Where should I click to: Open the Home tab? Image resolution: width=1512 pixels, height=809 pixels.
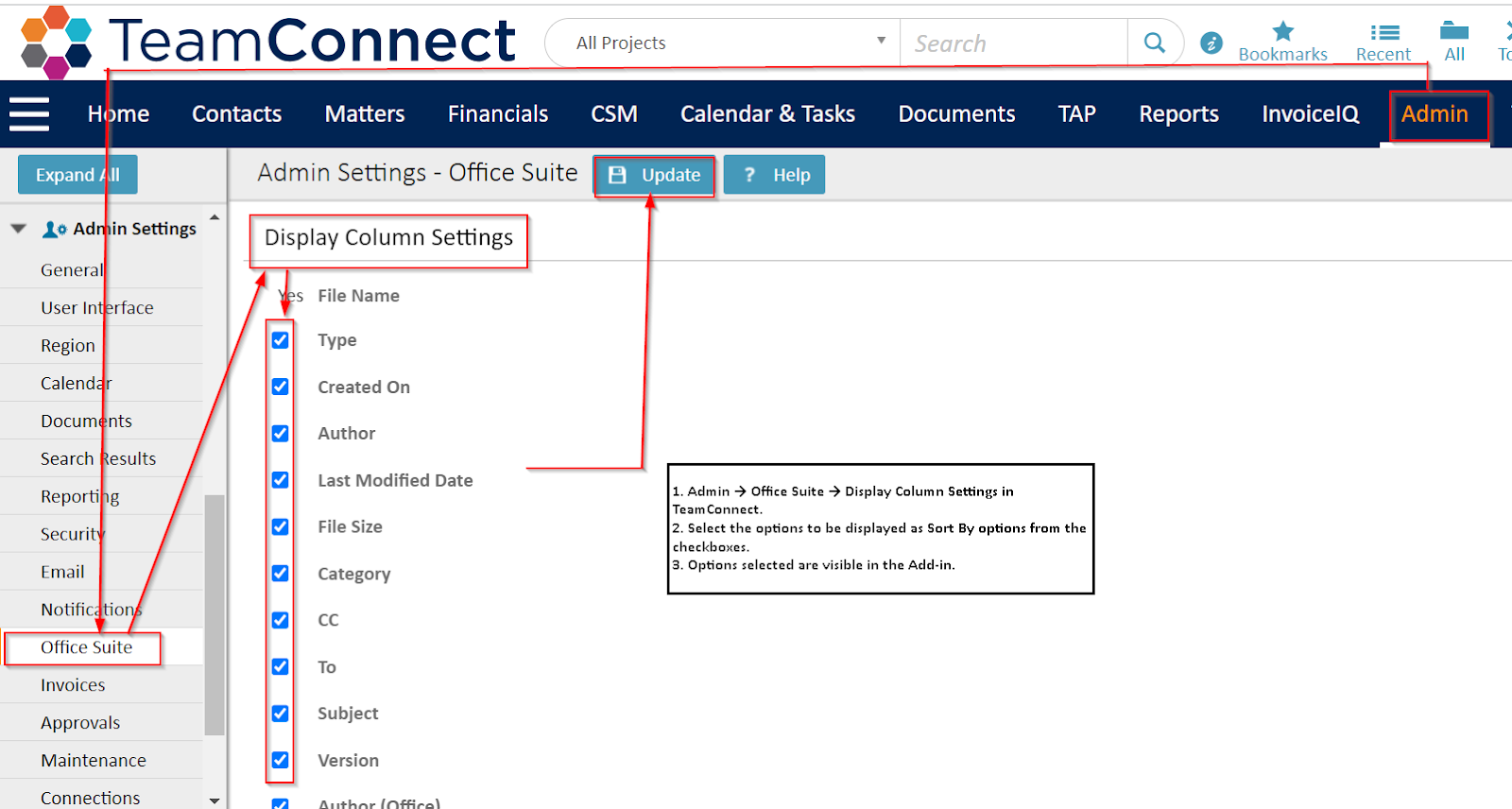[x=118, y=114]
